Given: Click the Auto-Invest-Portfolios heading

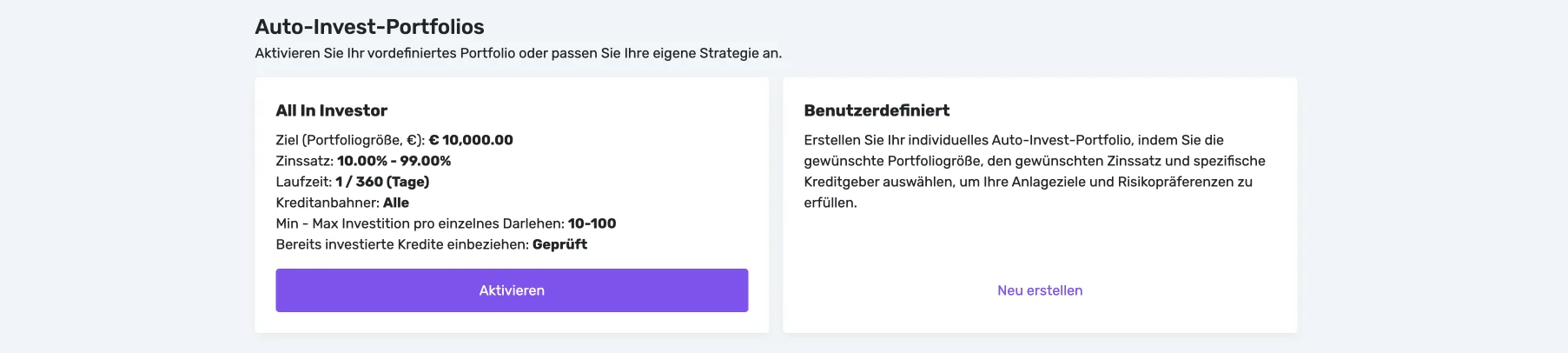Looking at the screenshot, I should tap(369, 27).
